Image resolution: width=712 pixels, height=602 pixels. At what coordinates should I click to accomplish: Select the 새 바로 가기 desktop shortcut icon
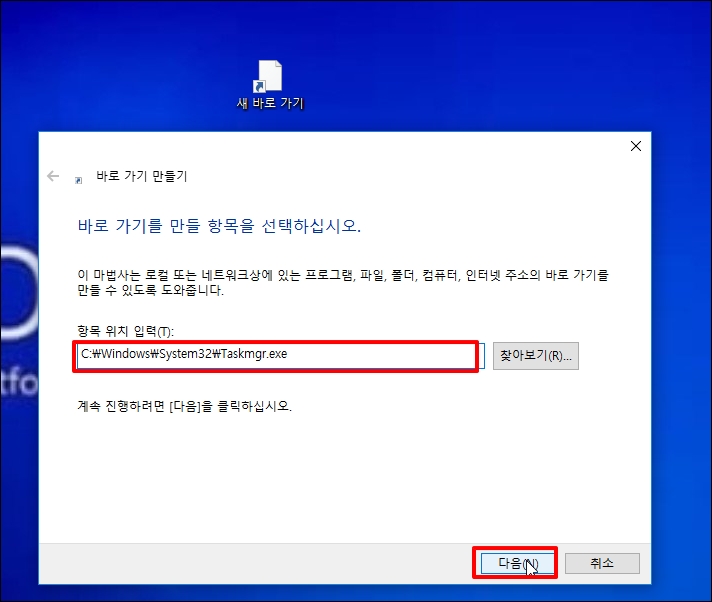pyautogui.click(x=269, y=85)
